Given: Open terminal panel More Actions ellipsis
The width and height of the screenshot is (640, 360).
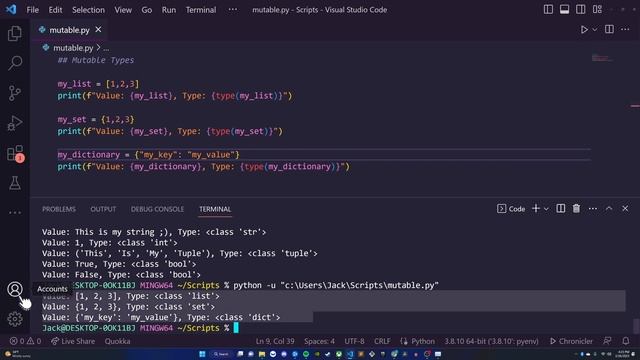Looking at the screenshot, I should click(x=593, y=209).
